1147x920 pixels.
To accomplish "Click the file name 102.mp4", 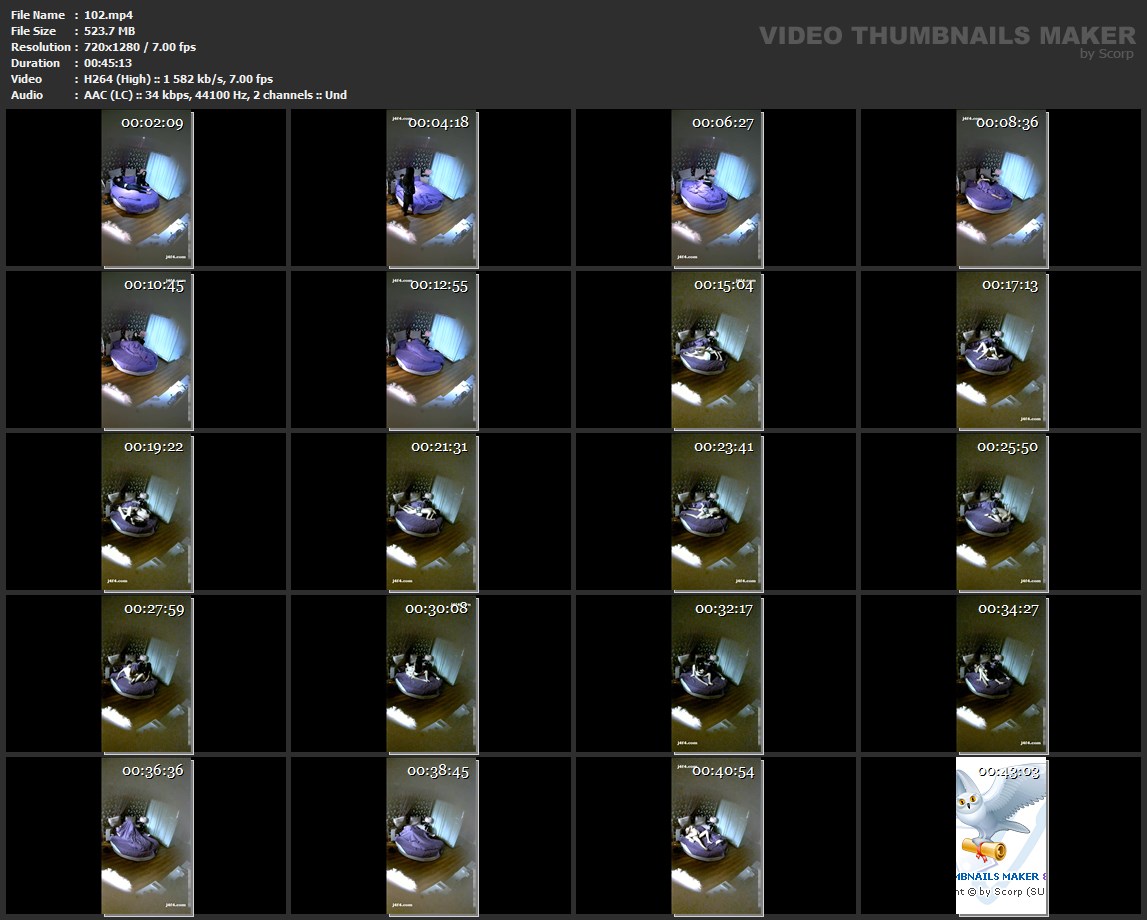I will 108,15.
